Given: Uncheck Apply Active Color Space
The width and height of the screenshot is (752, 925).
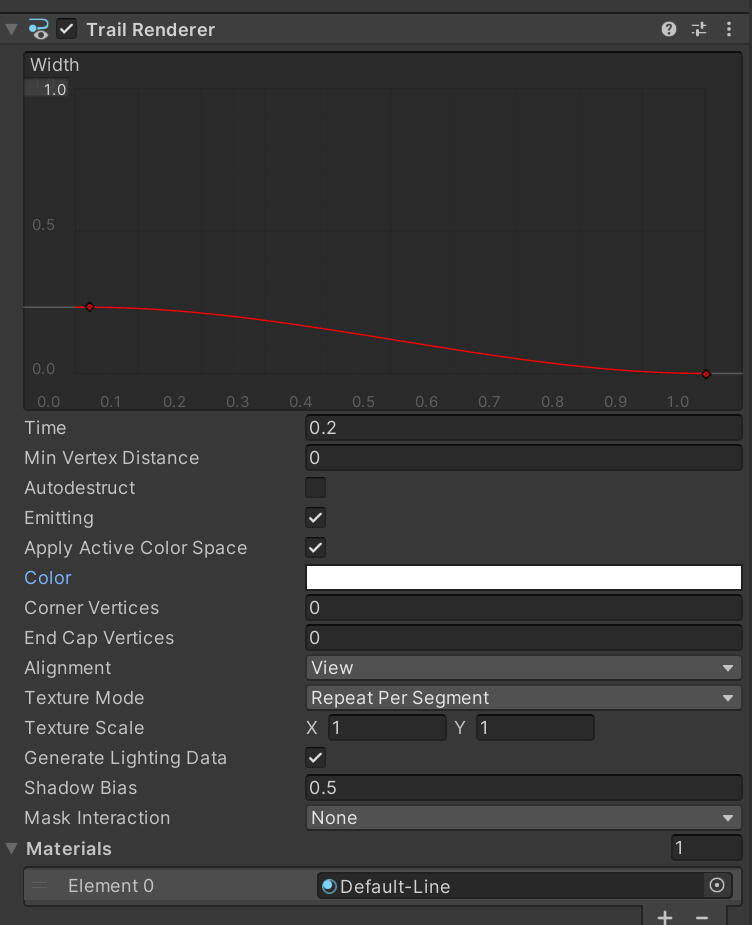Looking at the screenshot, I should (315, 548).
